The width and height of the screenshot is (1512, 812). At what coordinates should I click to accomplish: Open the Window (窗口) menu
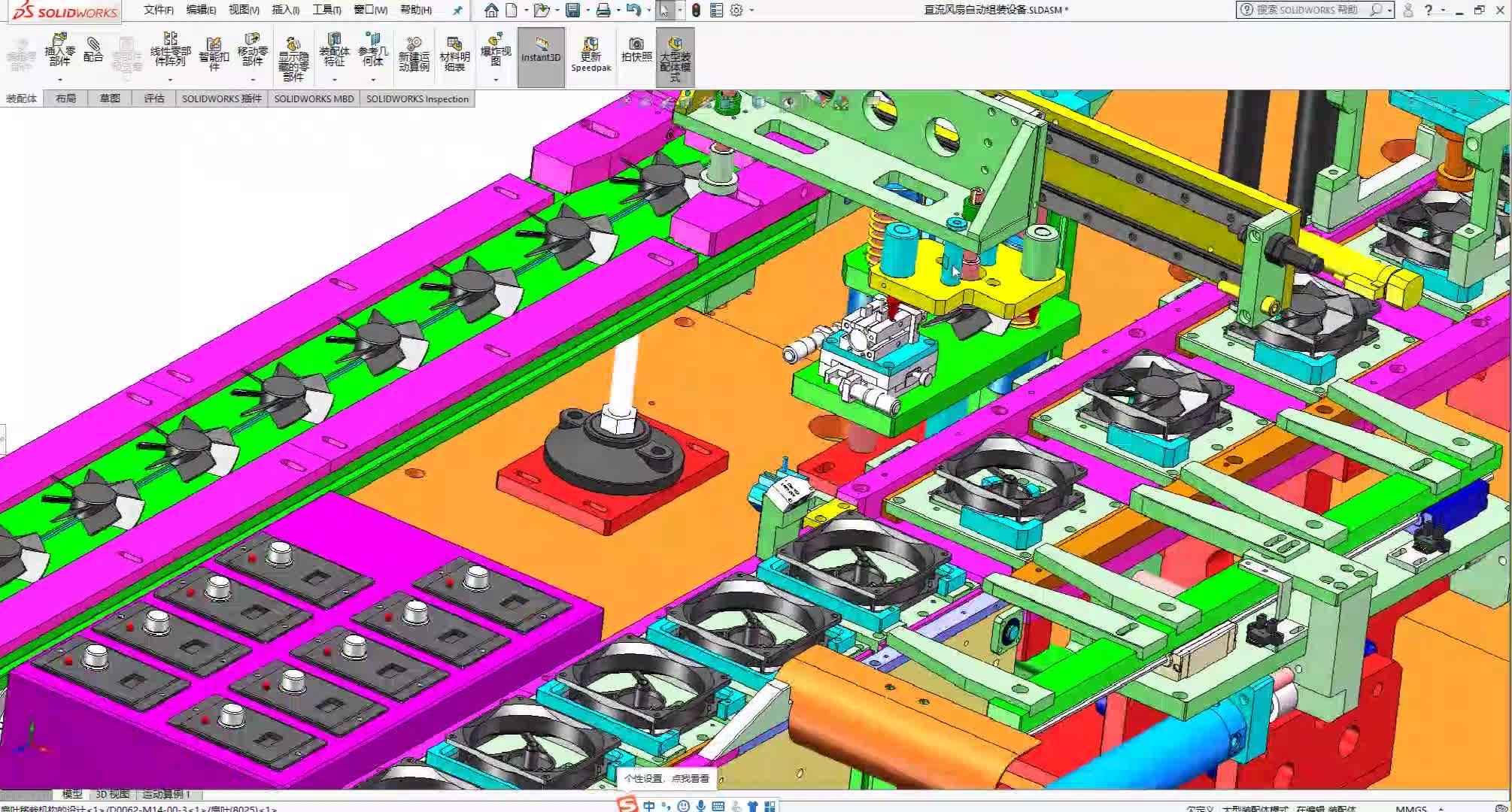tap(370, 10)
